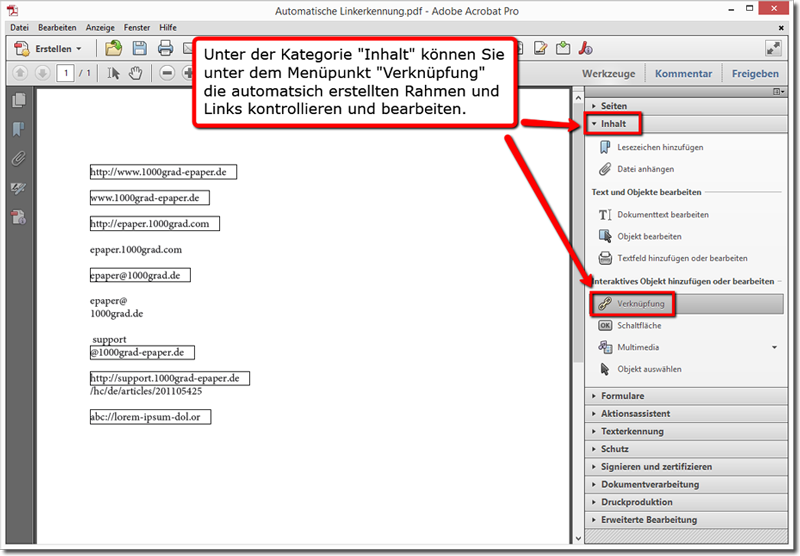Expand the Texterkennung section
Screen dimensions: 800x556
[x=686, y=432]
